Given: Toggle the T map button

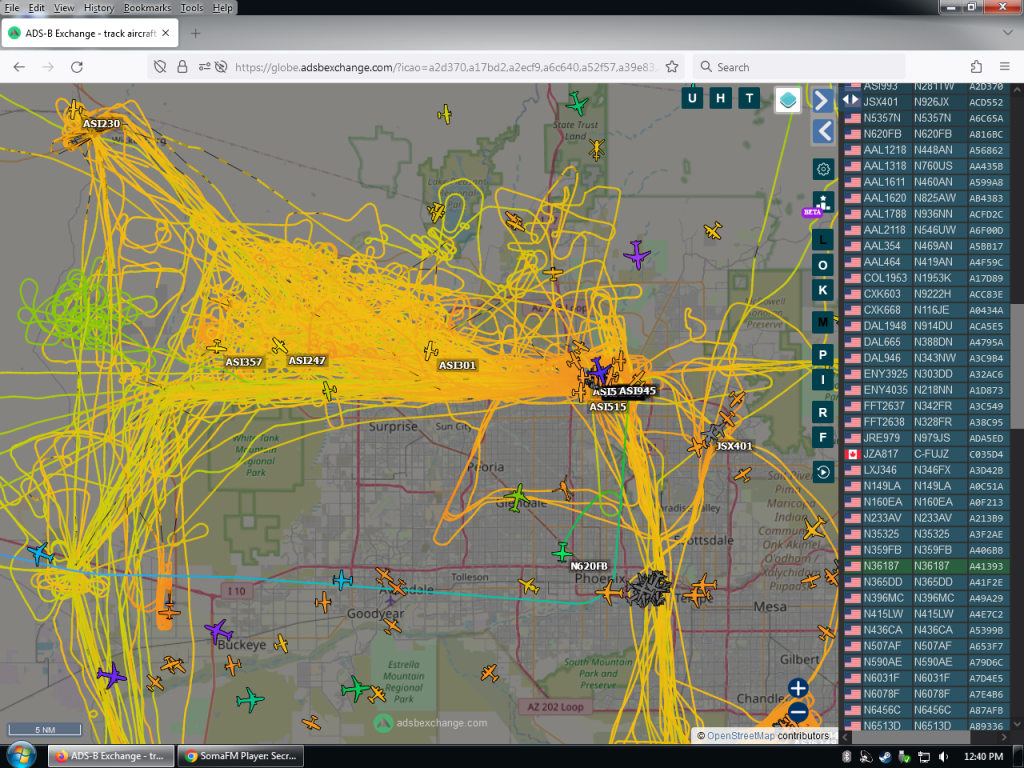Looking at the screenshot, I should [749, 98].
